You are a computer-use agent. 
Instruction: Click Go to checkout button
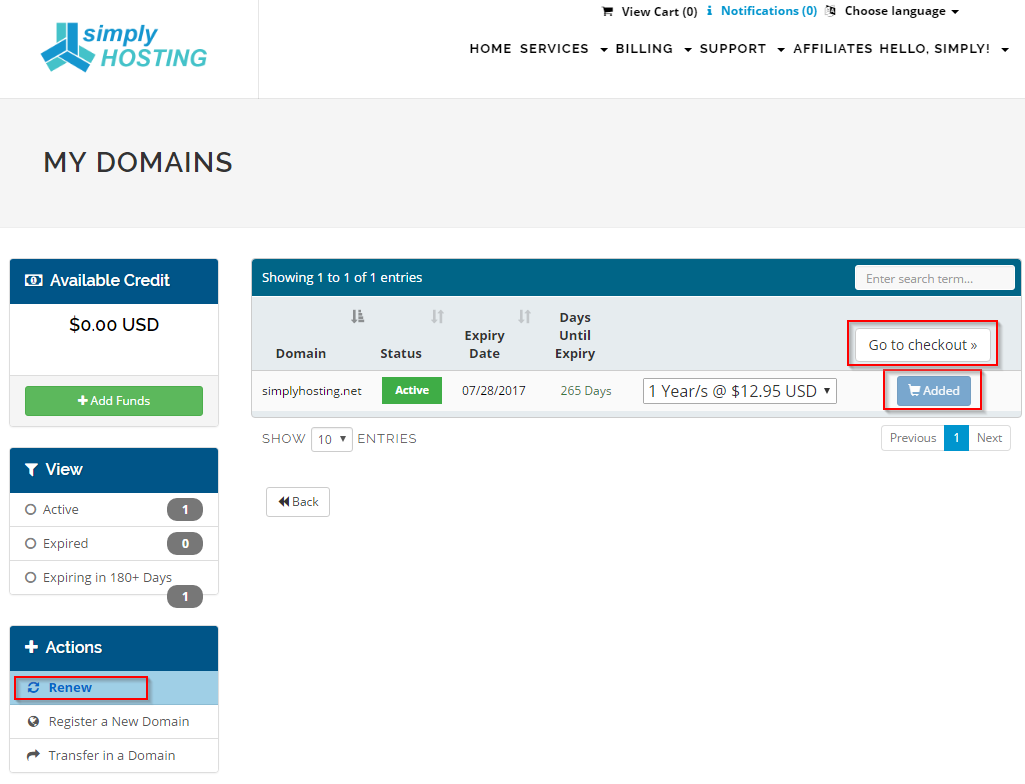[922, 345]
